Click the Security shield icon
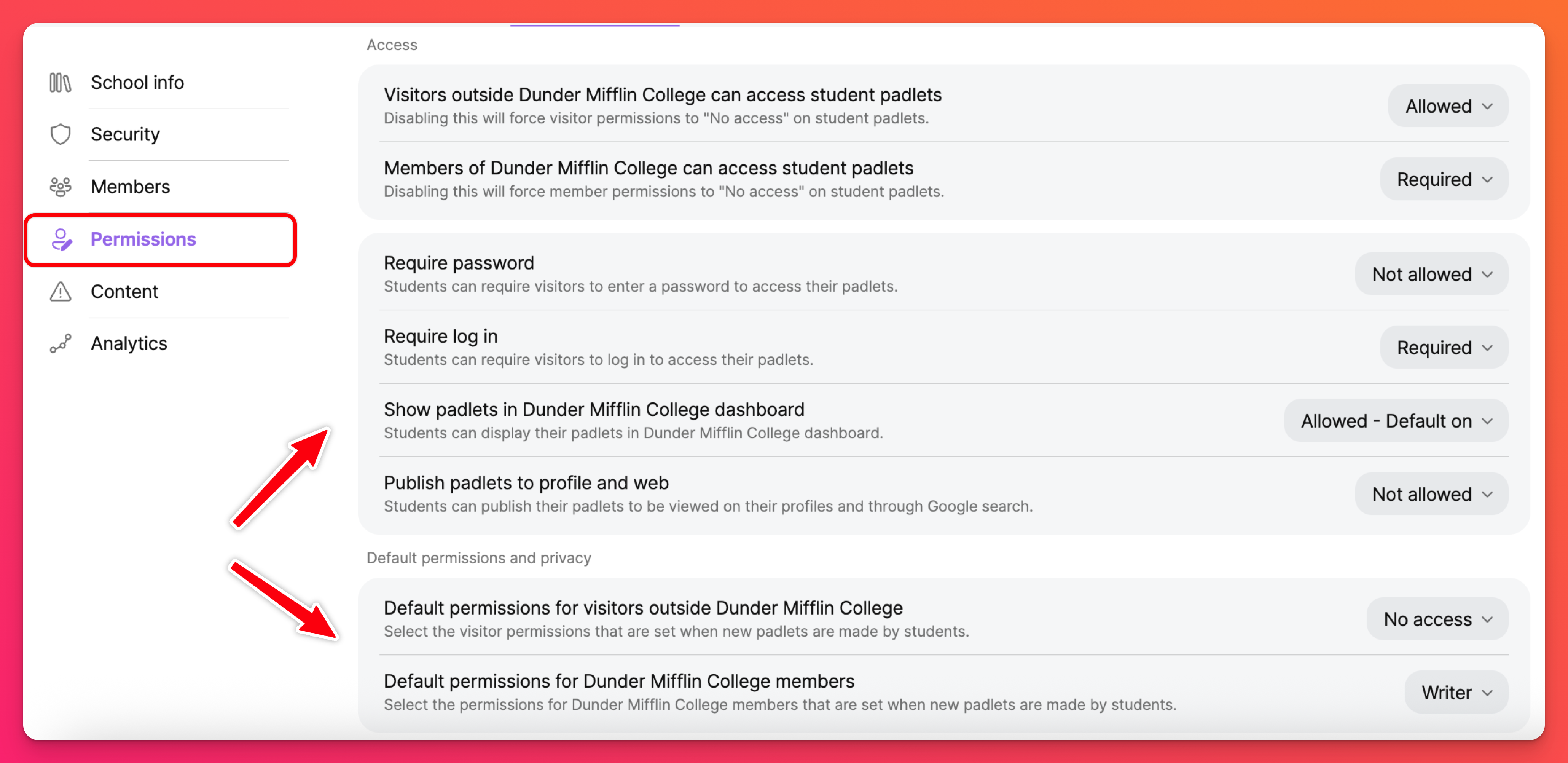1568x763 pixels. pos(60,134)
